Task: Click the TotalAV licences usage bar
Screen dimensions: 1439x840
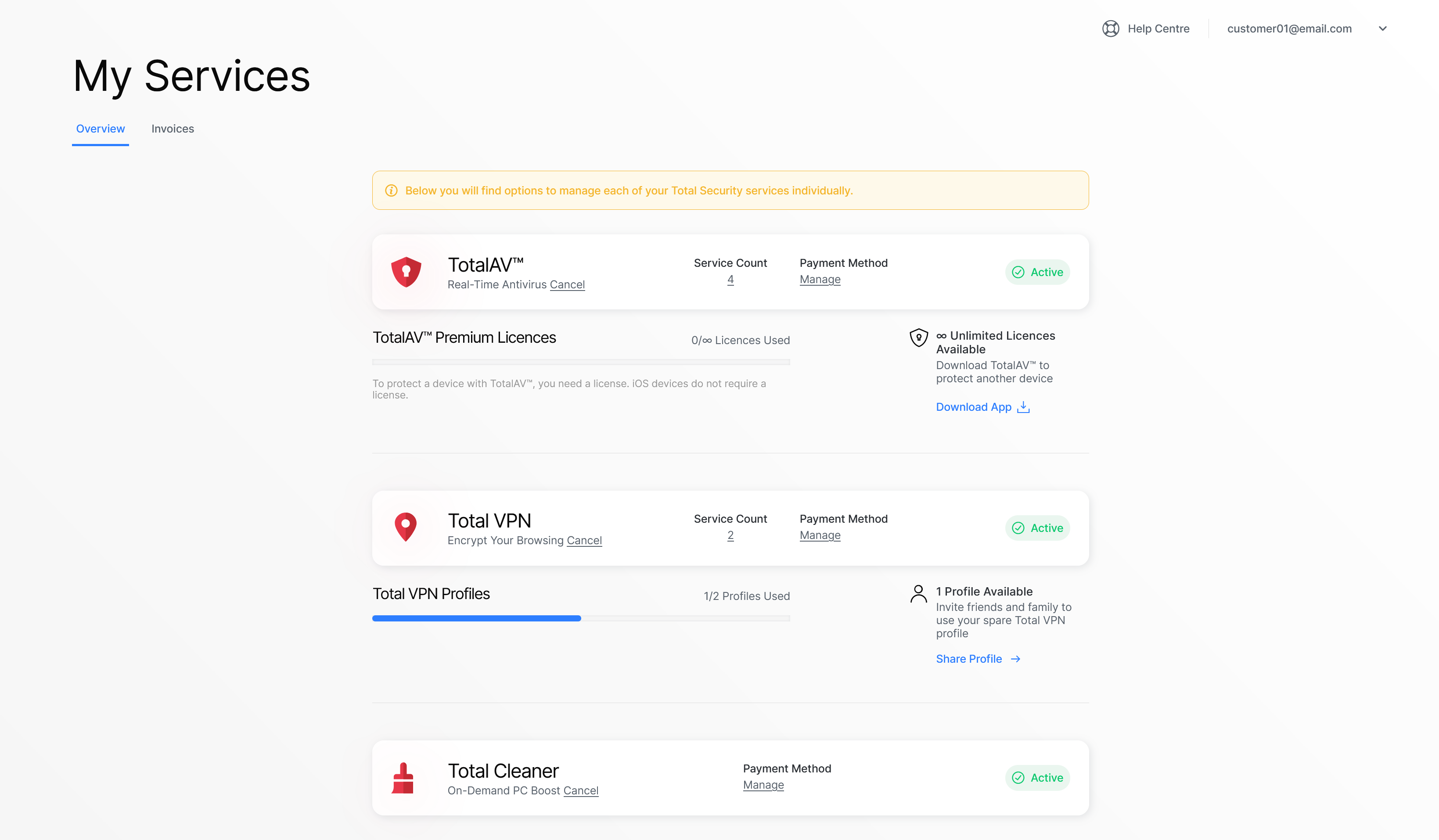Action: [x=581, y=362]
